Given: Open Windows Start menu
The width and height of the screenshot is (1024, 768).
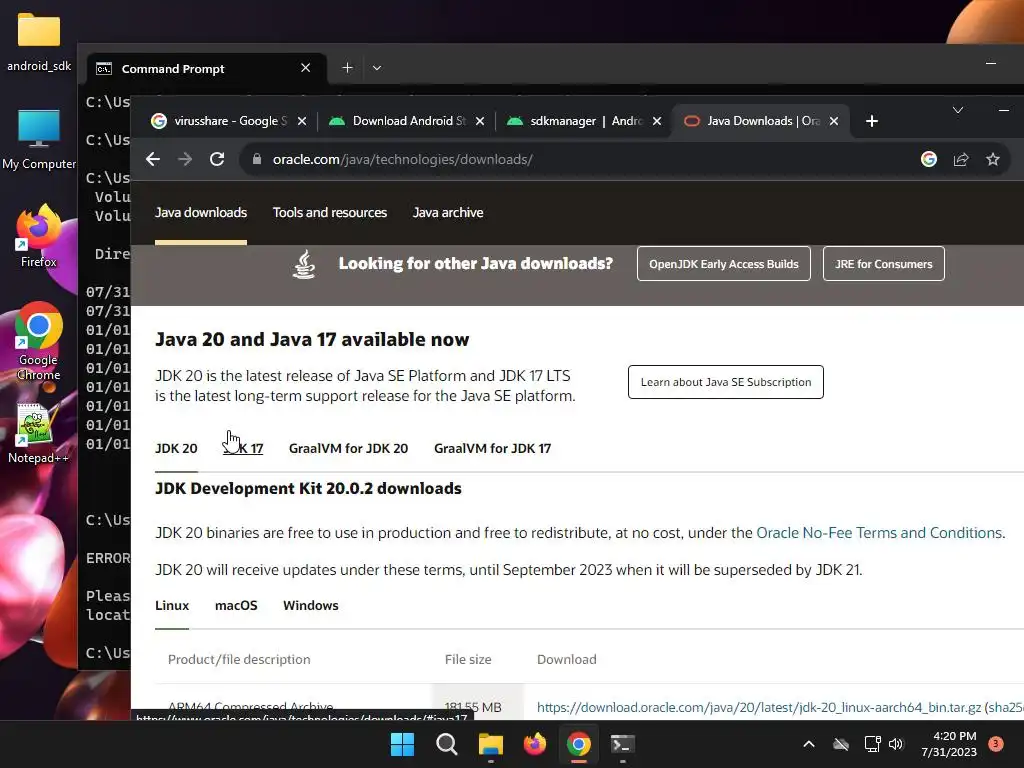Looking at the screenshot, I should click(x=402, y=744).
